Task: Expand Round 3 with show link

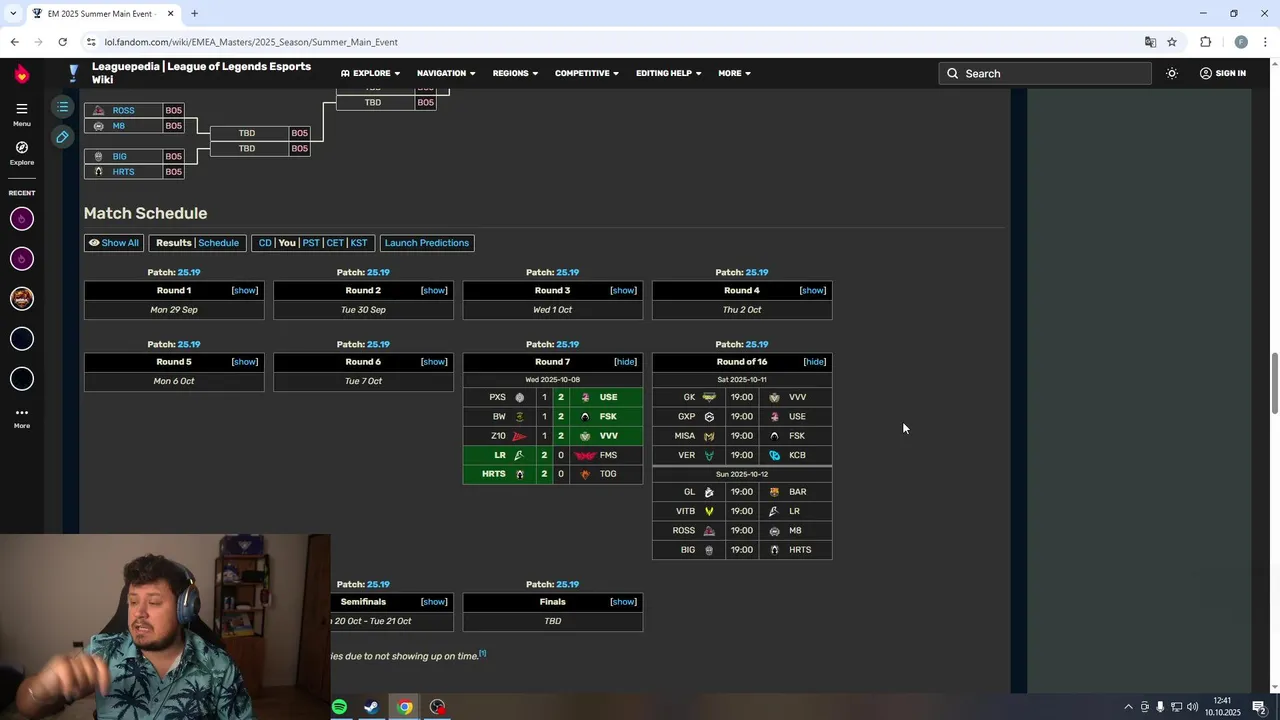Action: click(x=623, y=290)
